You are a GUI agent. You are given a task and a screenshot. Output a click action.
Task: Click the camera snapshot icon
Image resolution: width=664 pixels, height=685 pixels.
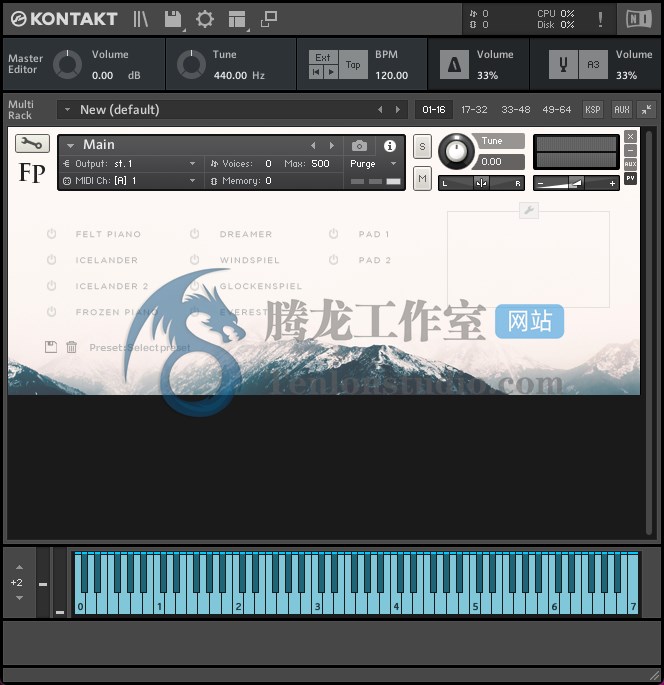360,145
